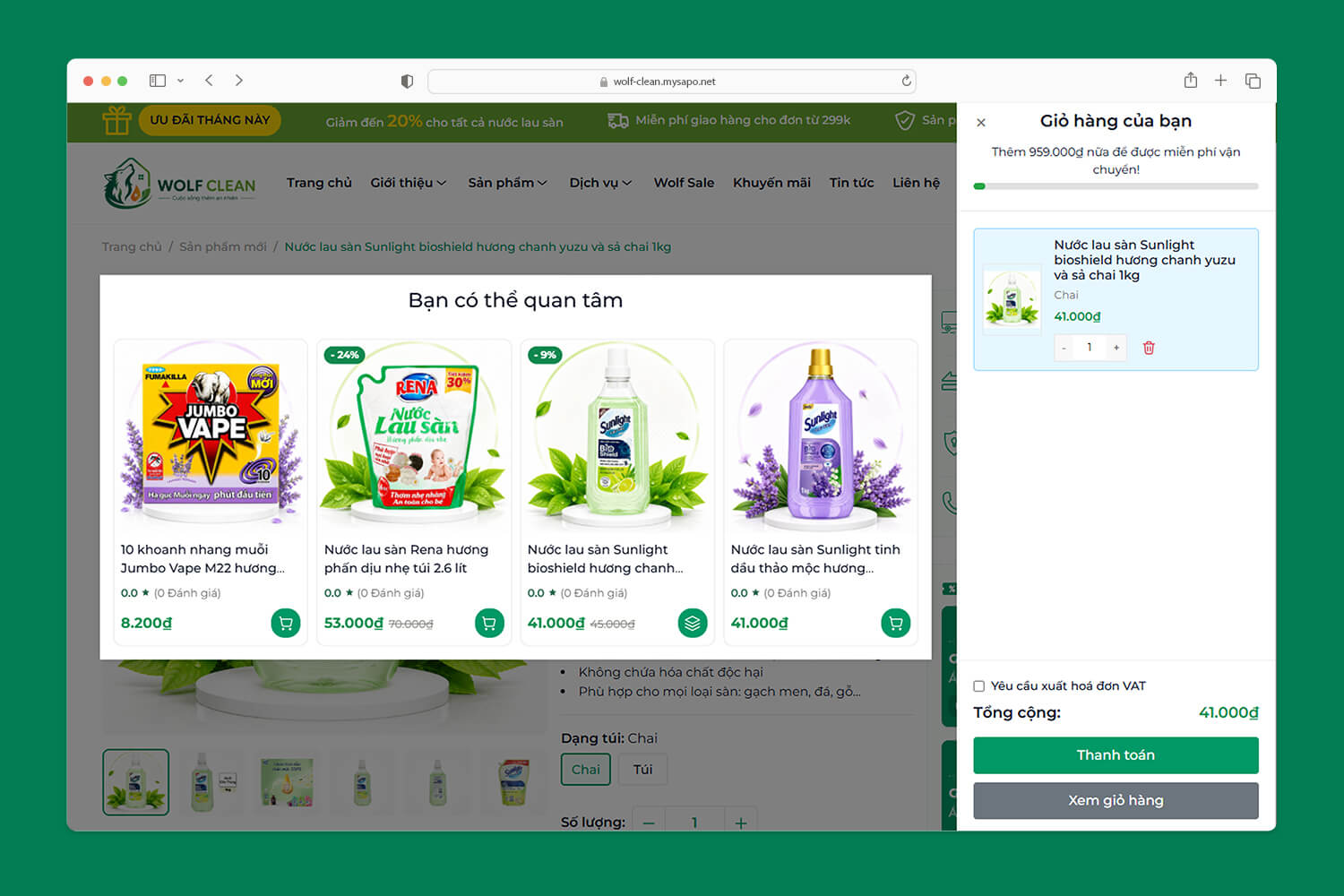Click the browser address bar

click(x=672, y=82)
